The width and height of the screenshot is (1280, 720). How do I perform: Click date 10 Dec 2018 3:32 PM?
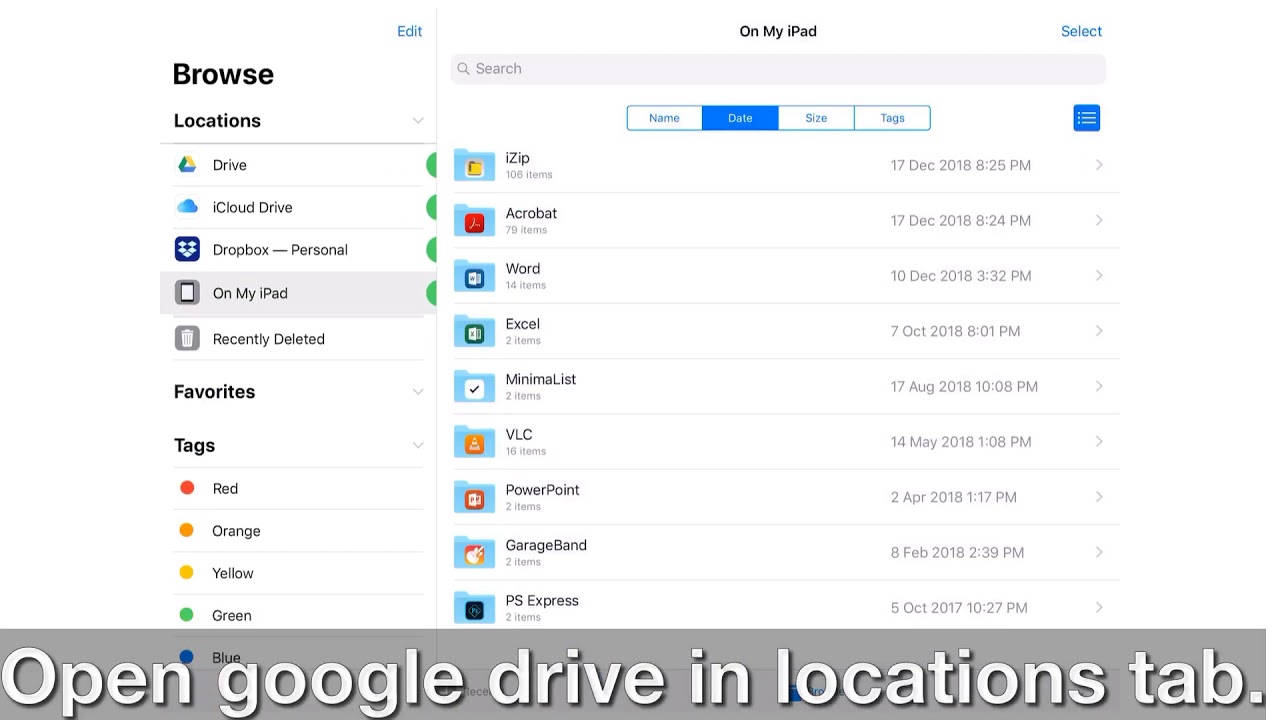tap(960, 276)
